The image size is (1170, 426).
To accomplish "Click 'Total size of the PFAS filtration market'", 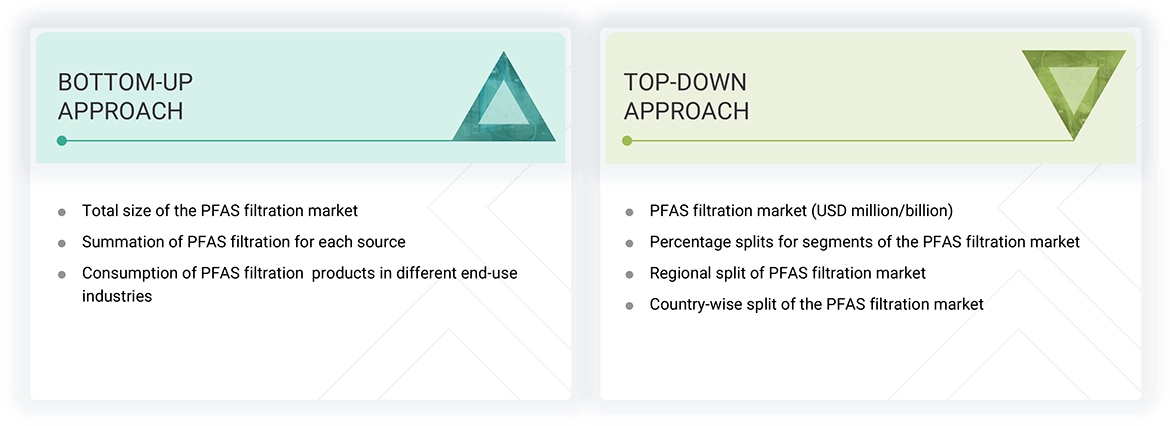I will pos(220,211).
